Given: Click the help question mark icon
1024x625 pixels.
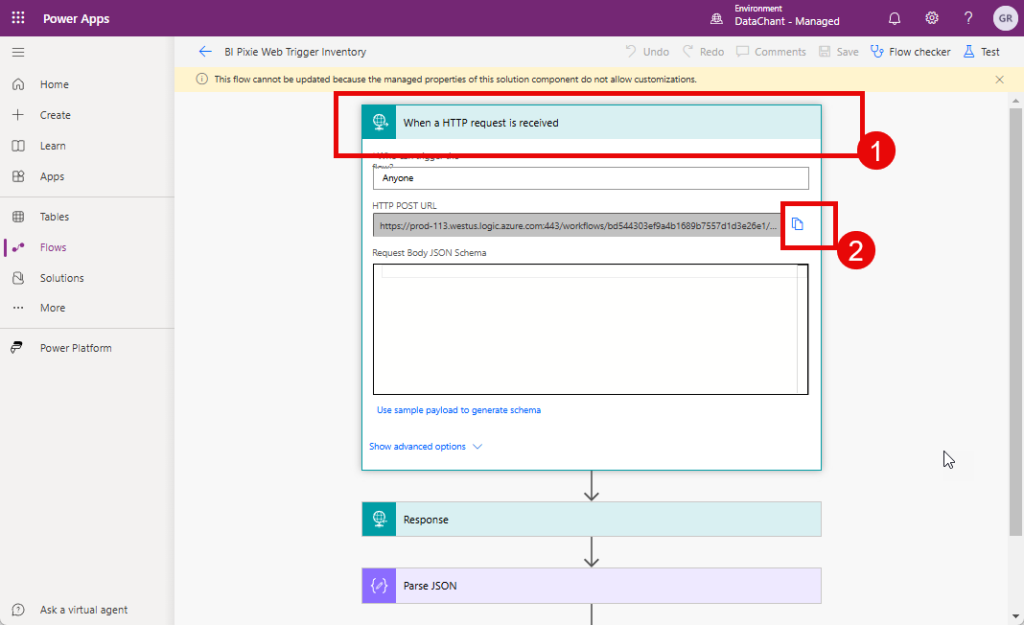Looking at the screenshot, I should [x=968, y=18].
